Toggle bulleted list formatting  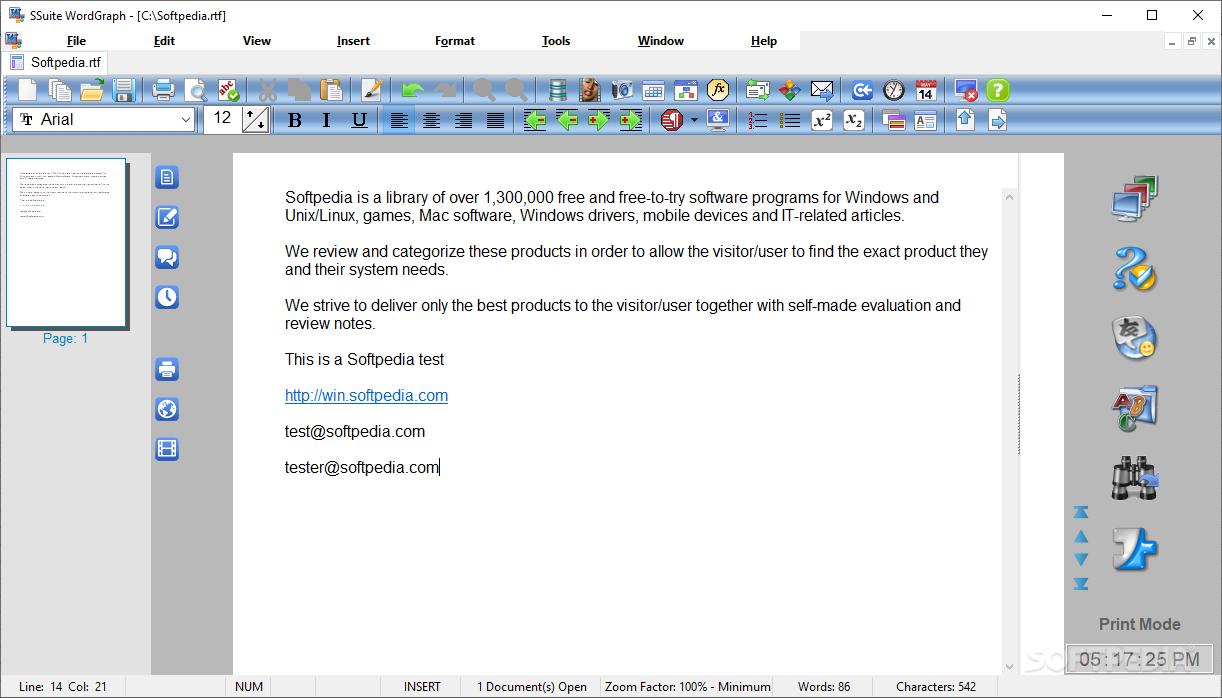(790, 120)
